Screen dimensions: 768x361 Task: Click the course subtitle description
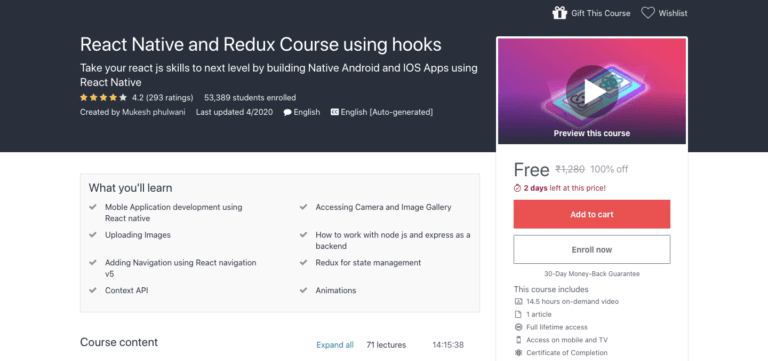click(x=279, y=75)
